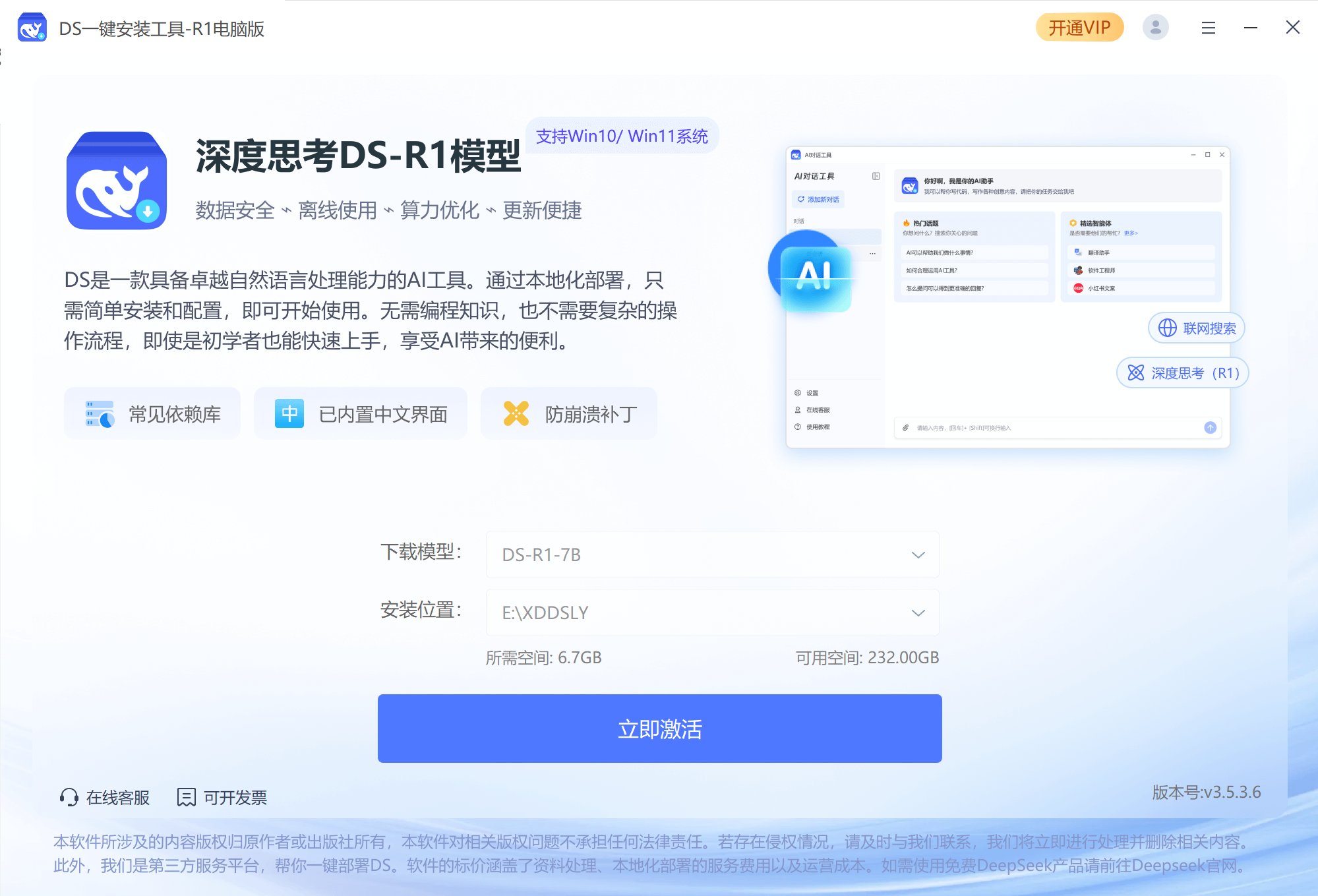Viewport: 1318px width, 896px height.
Task: Click the Win10/Win11 support badge
Action: point(622,136)
